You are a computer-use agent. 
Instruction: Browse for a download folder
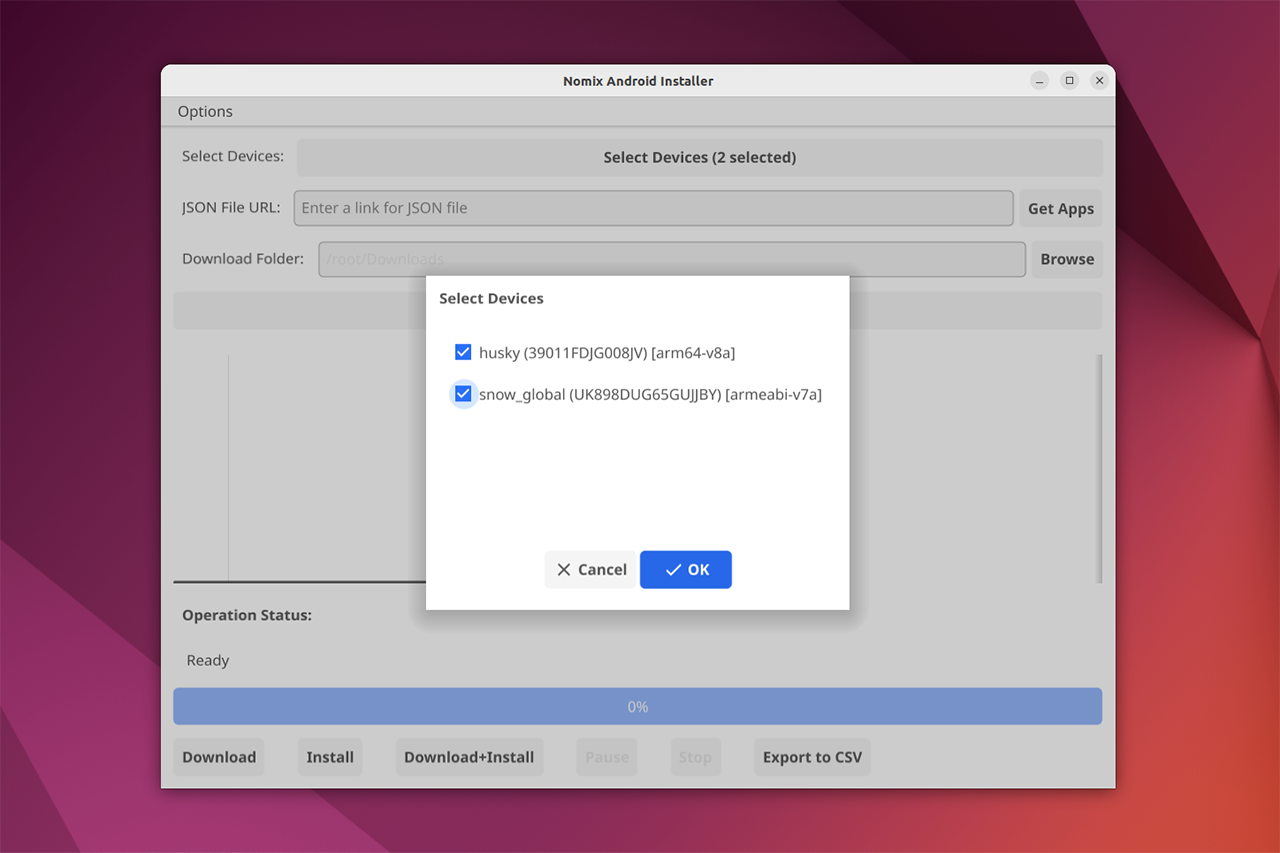pyautogui.click(x=1067, y=259)
